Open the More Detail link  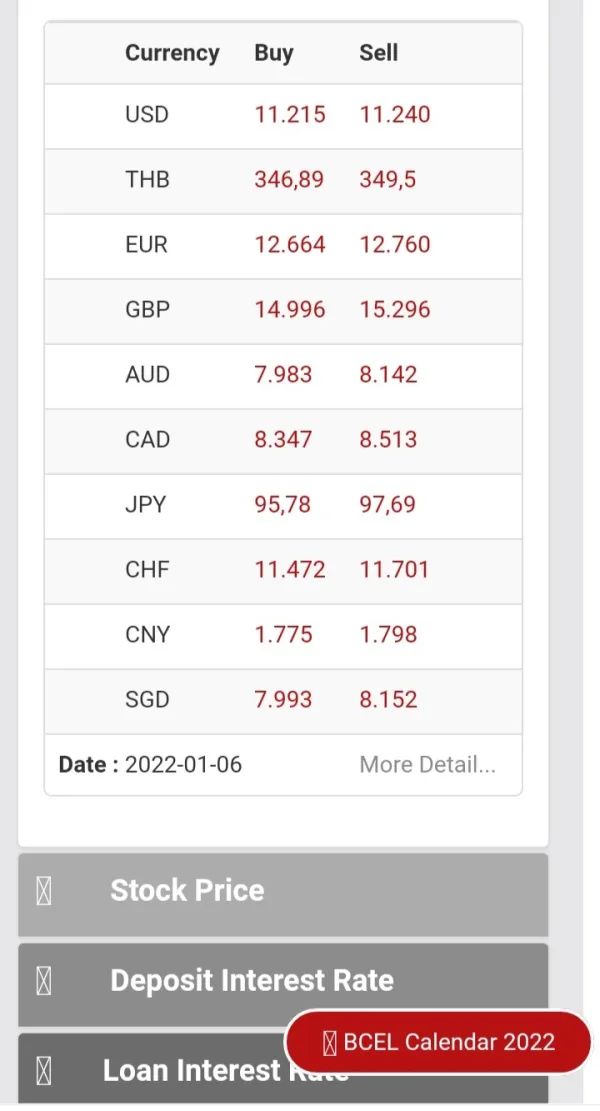427,765
